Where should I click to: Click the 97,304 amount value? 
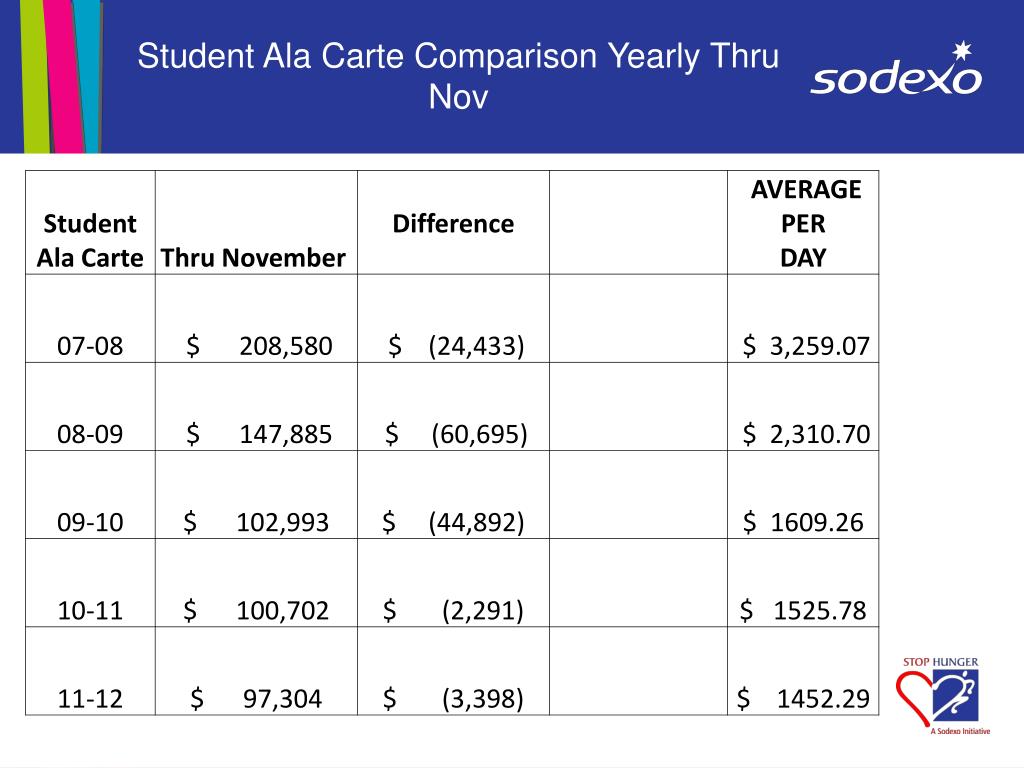pyautogui.click(x=282, y=699)
